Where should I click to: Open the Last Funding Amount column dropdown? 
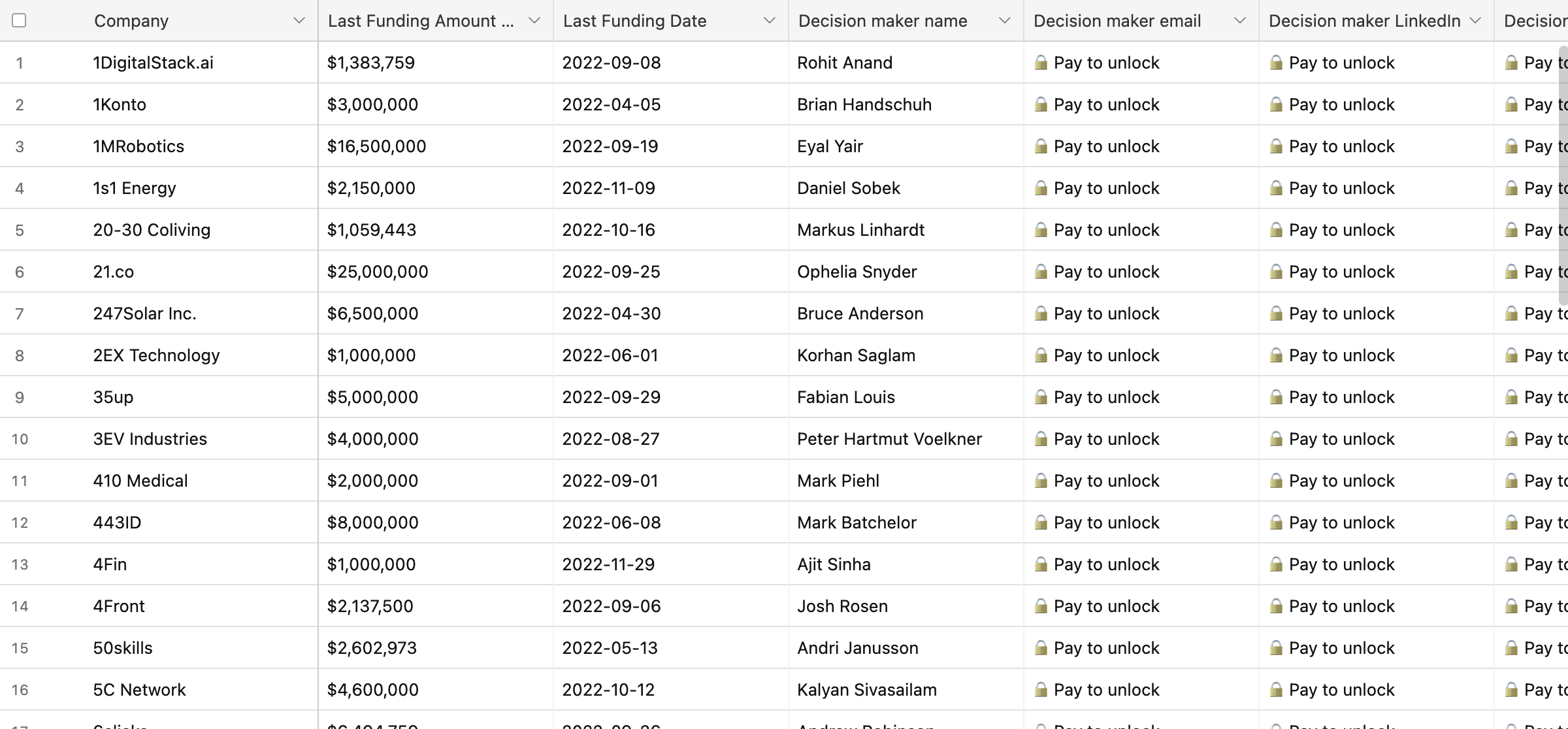(534, 21)
